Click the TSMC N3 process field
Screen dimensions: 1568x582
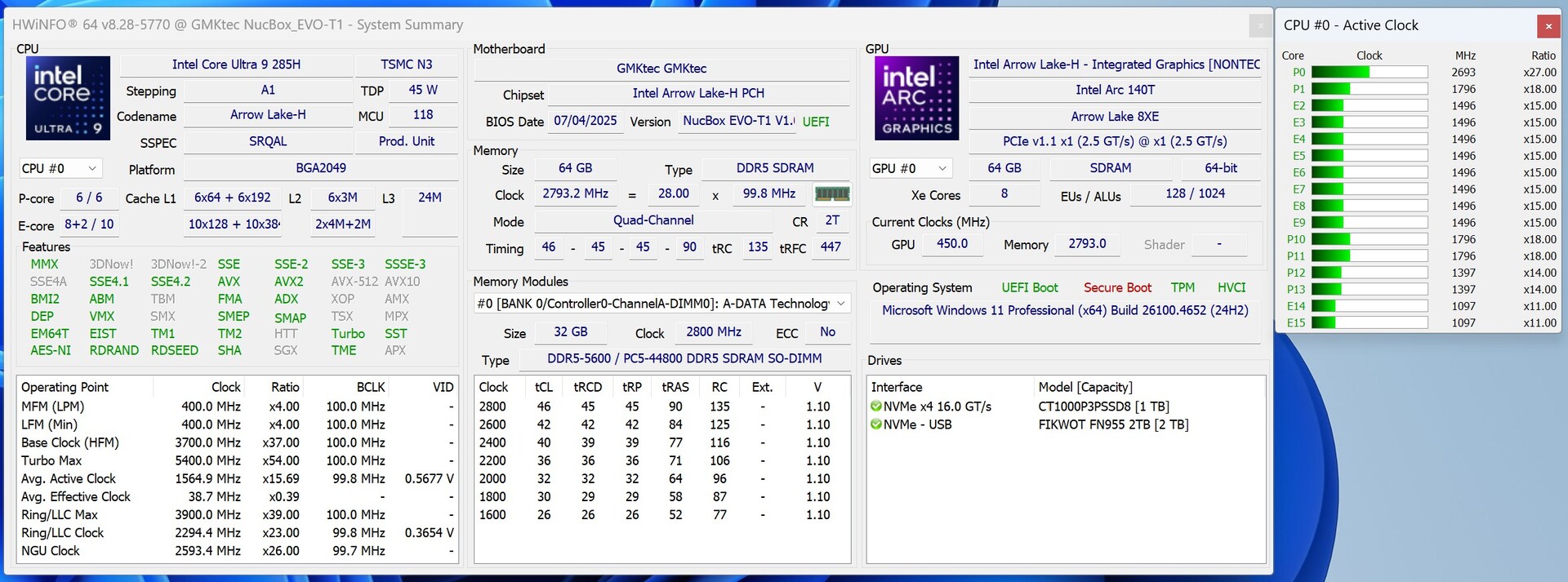coord(407,64)
